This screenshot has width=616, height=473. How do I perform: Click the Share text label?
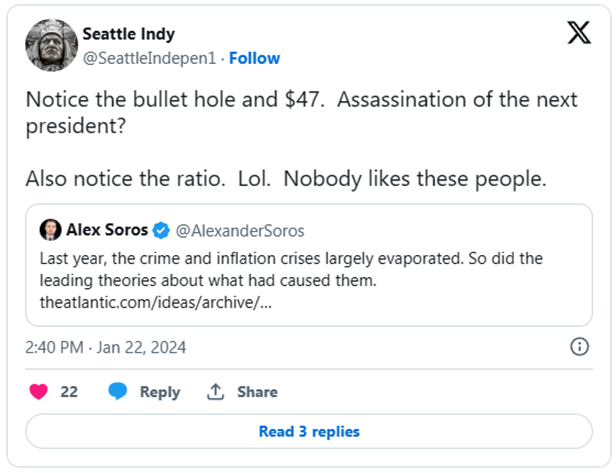pyautogui.click(x=257, y=392)
